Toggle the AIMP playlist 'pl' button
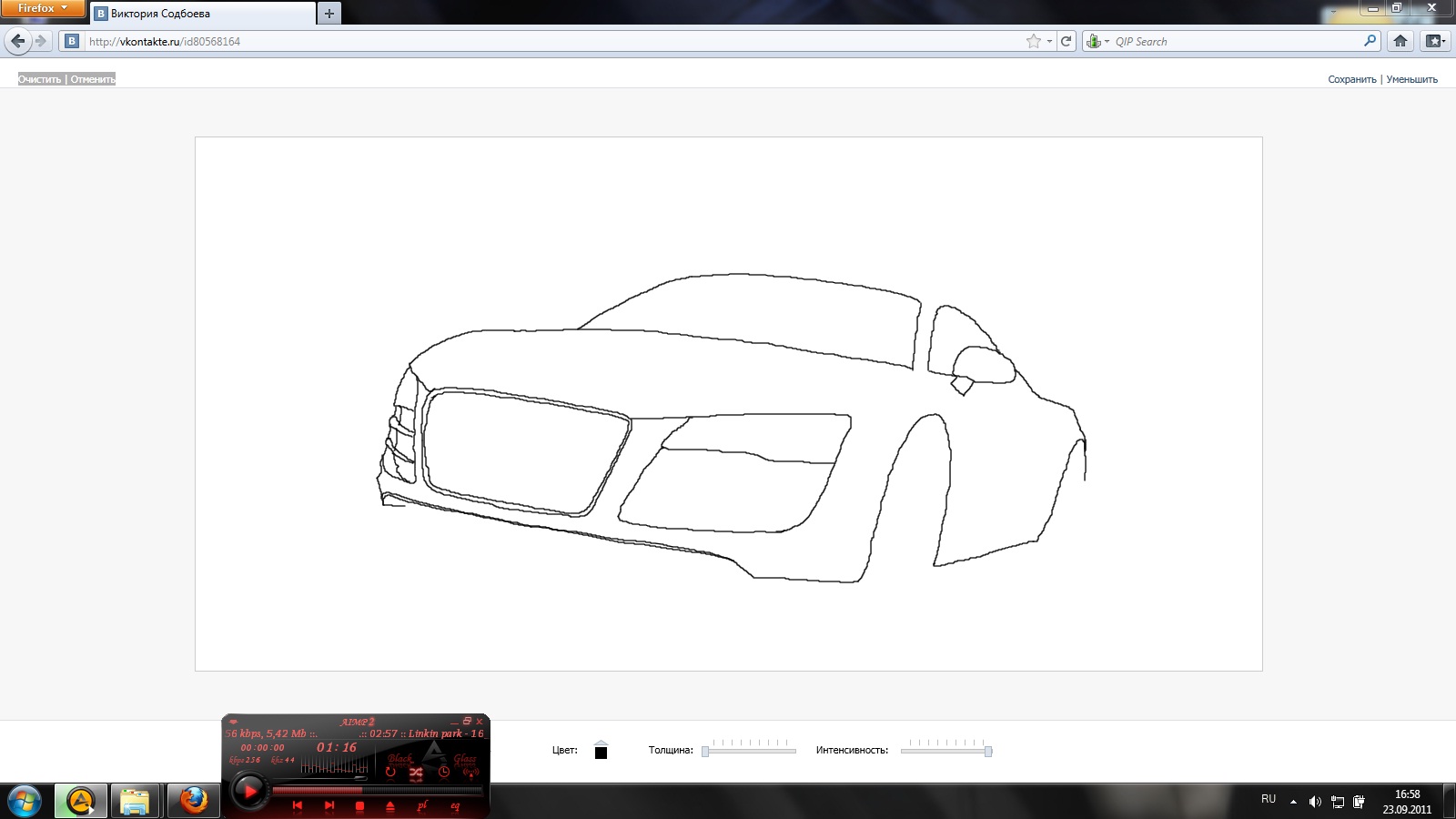The image size is (1456, 819). point(422,805)
